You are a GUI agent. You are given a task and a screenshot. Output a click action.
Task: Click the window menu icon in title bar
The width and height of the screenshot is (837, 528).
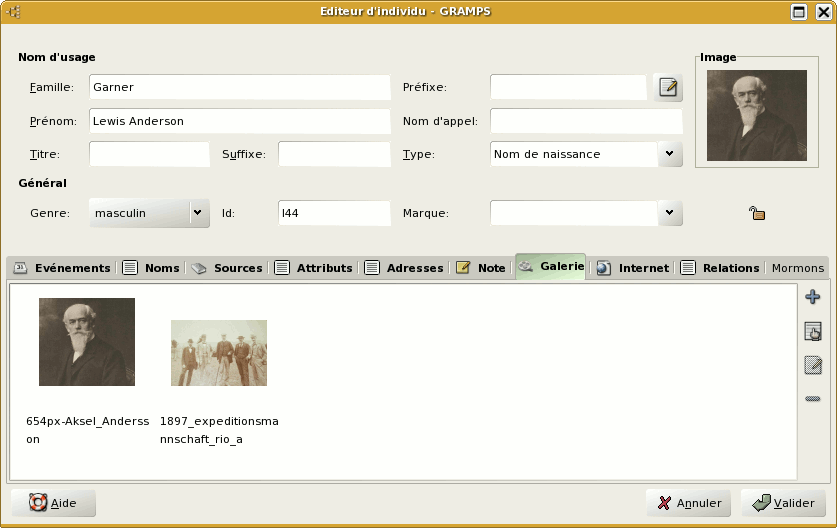tap(14, 12)
